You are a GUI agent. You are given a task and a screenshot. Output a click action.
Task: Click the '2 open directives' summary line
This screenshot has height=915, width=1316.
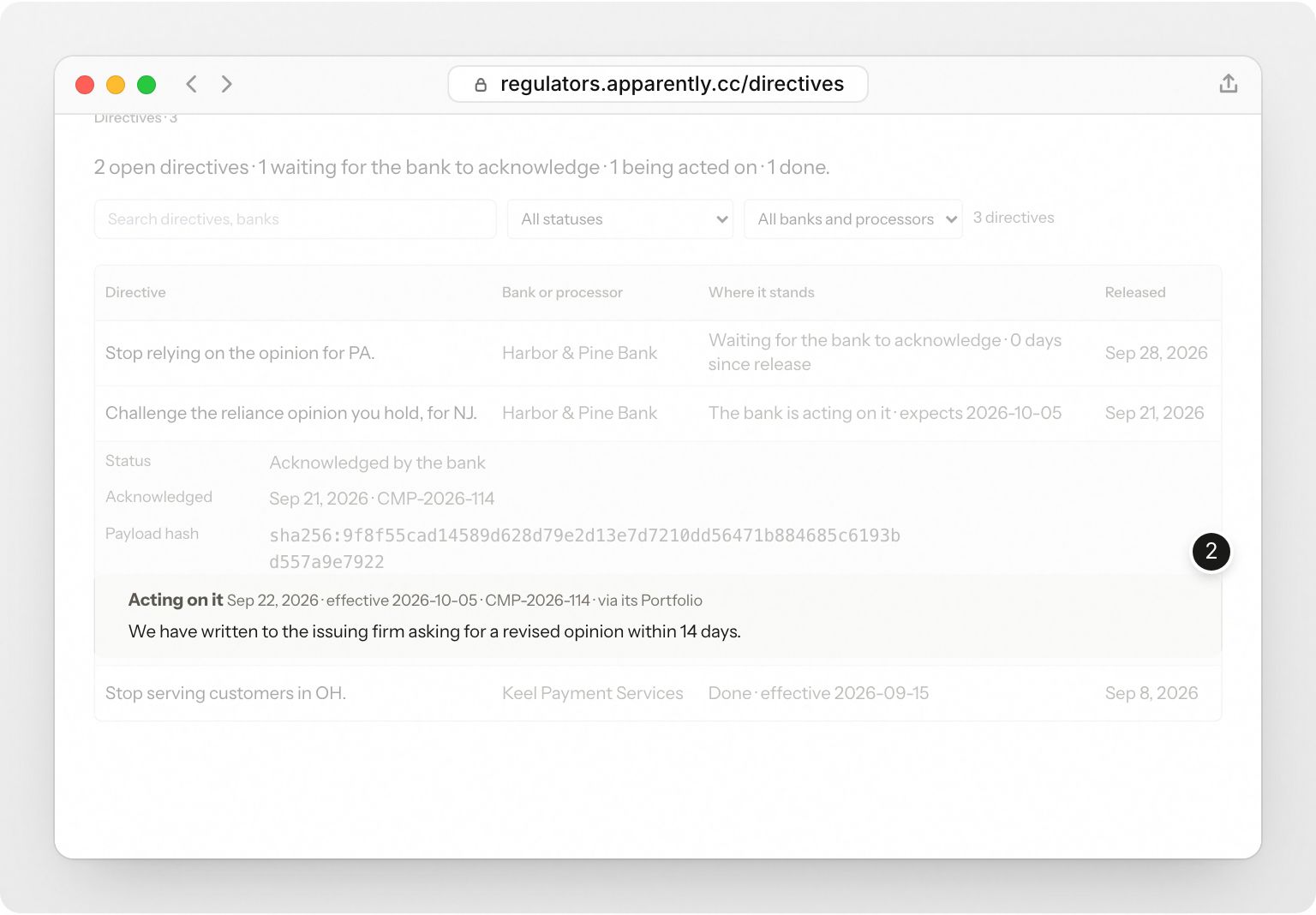[x=462, y=167]
